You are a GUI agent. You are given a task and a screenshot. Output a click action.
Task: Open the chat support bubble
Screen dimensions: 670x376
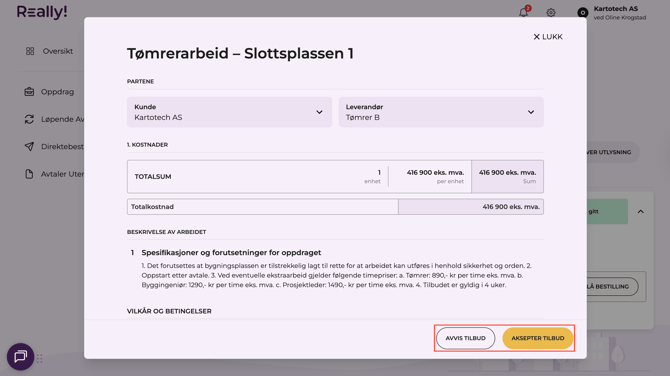(x=21, y=356)
